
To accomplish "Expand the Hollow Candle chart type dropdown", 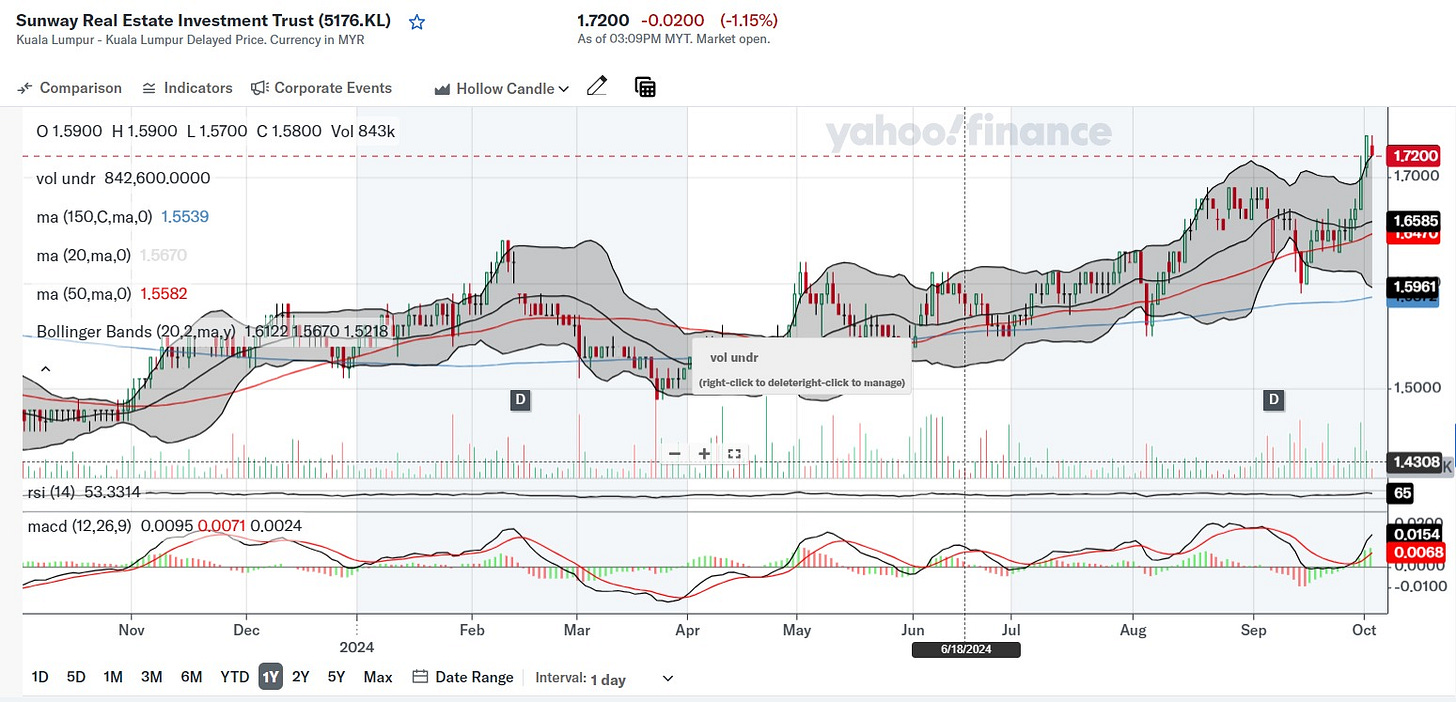I will click(502, 89).
